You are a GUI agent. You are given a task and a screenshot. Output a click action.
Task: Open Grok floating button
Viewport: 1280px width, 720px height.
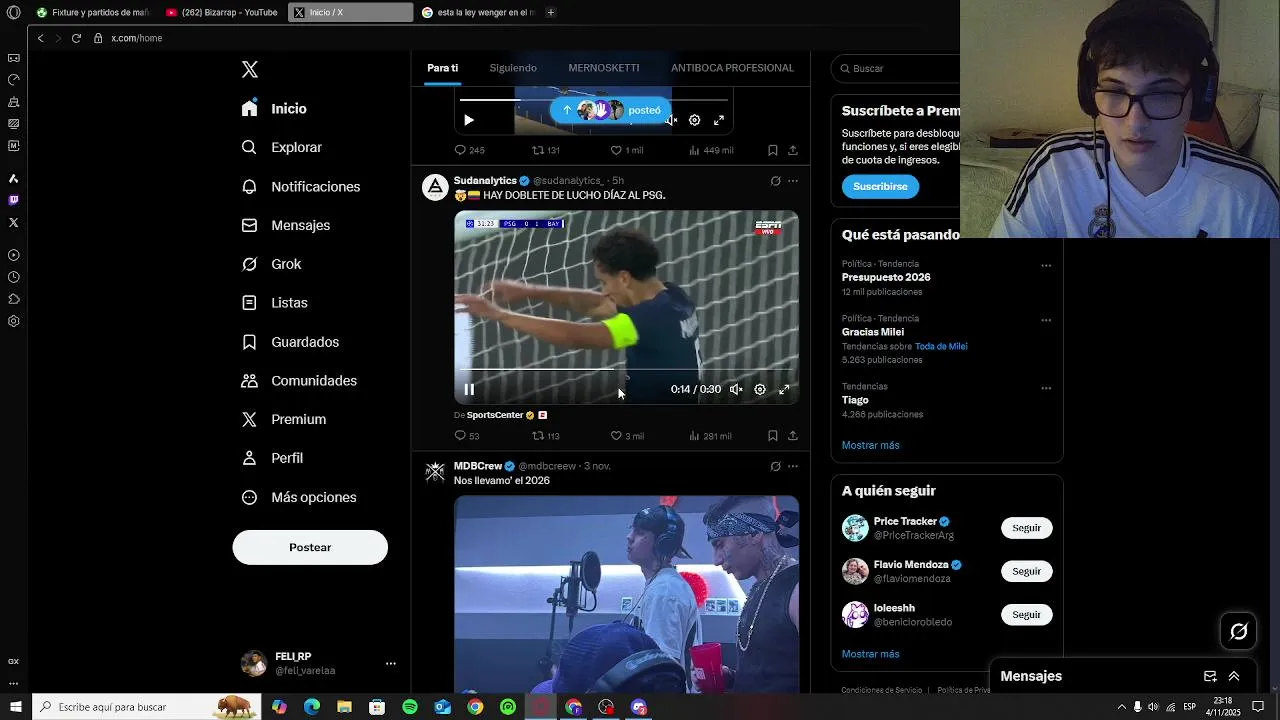click(1239, 631)
